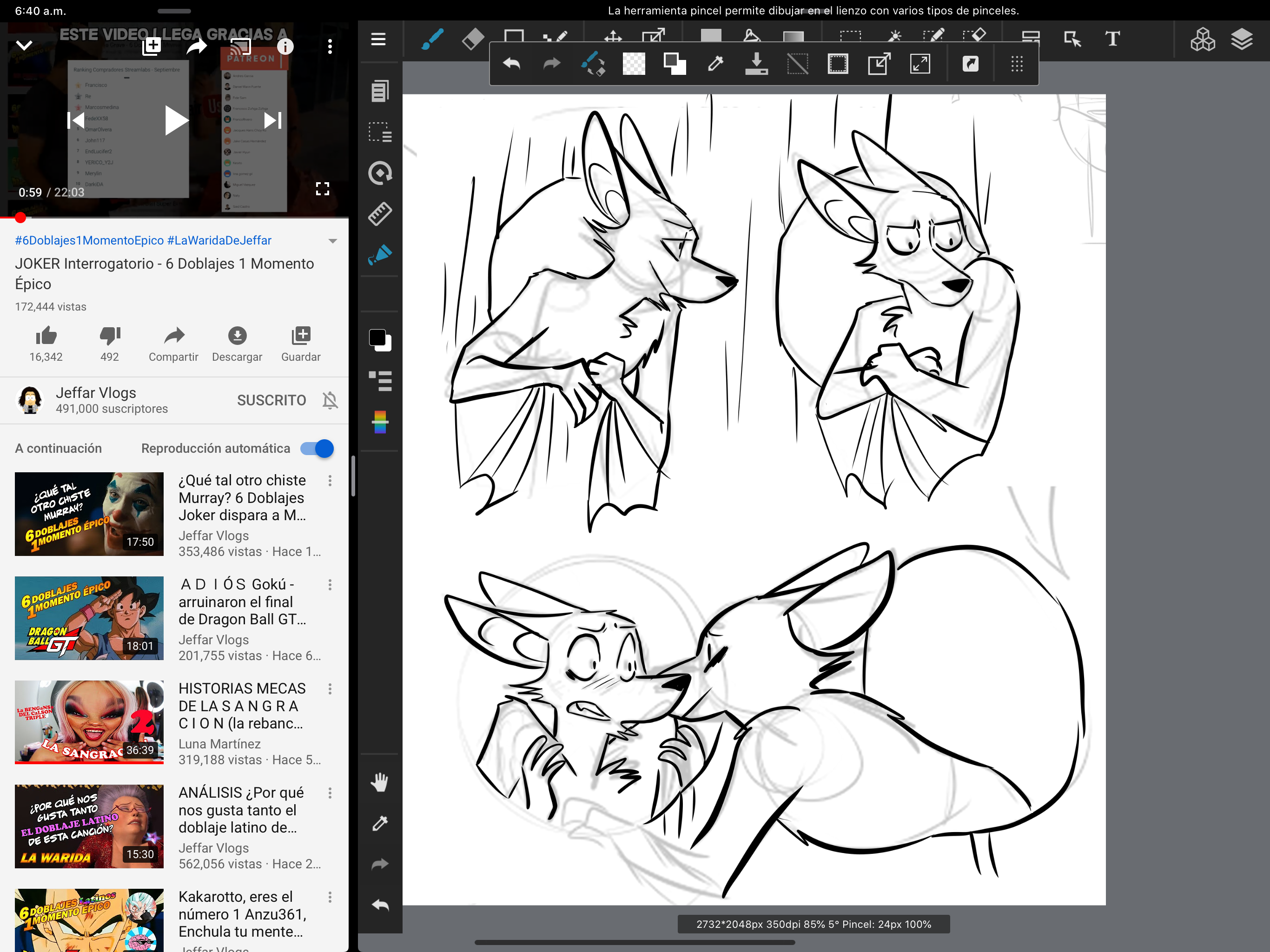Open the Text tool

pos(1112,39)
